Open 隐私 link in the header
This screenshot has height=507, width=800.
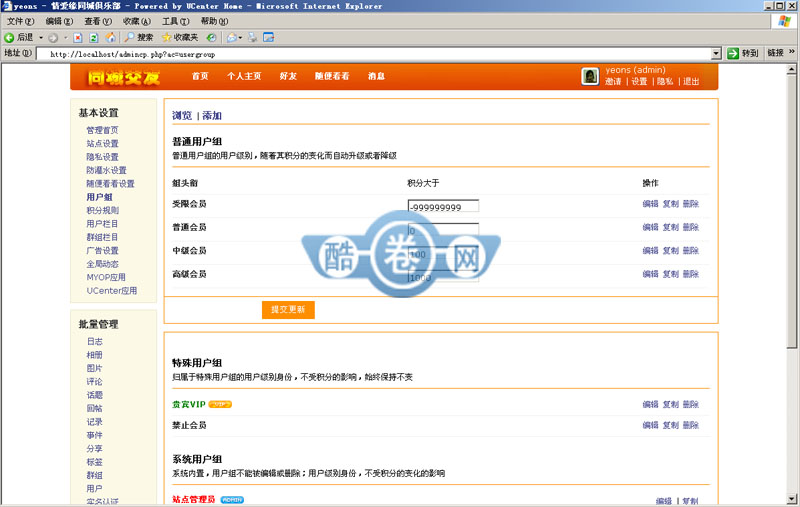pos(665,82)
